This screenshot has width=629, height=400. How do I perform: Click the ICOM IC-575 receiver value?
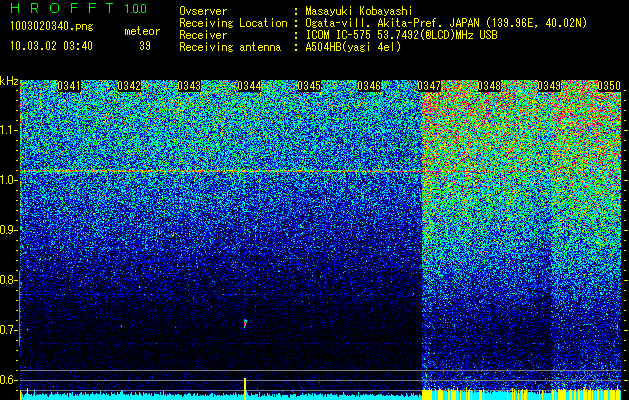[401, 35]
